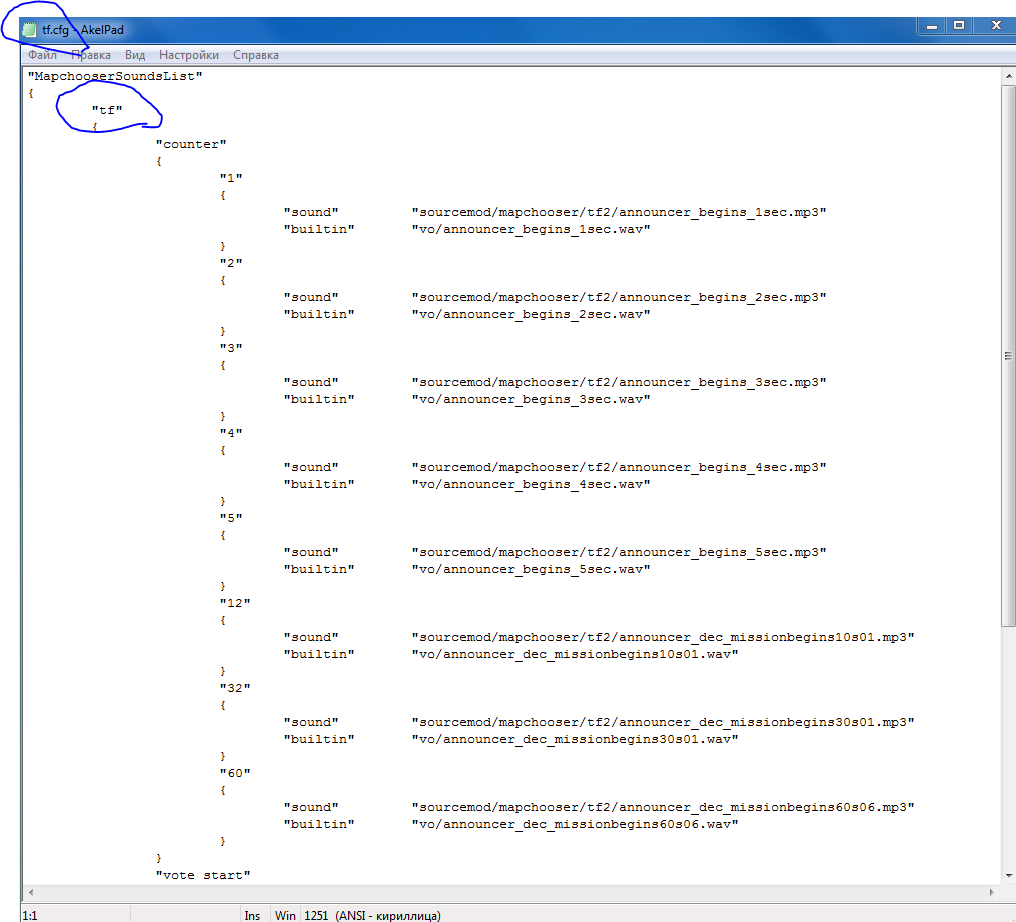Viewport: 1016px width, 922px height.
Task: Click the AkelPad notepad icon in title bar
Action: (29, 30)
